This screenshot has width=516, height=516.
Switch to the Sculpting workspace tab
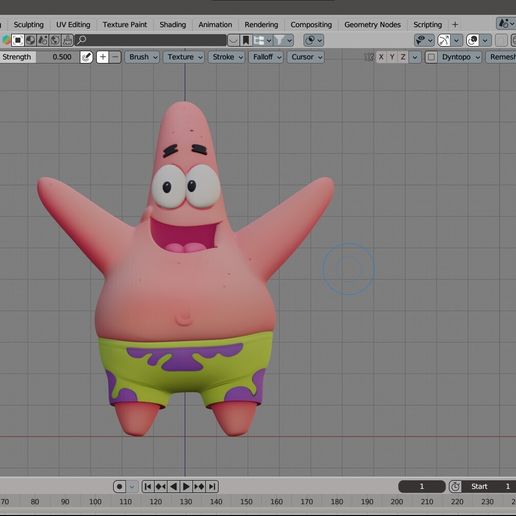point(29,25)
